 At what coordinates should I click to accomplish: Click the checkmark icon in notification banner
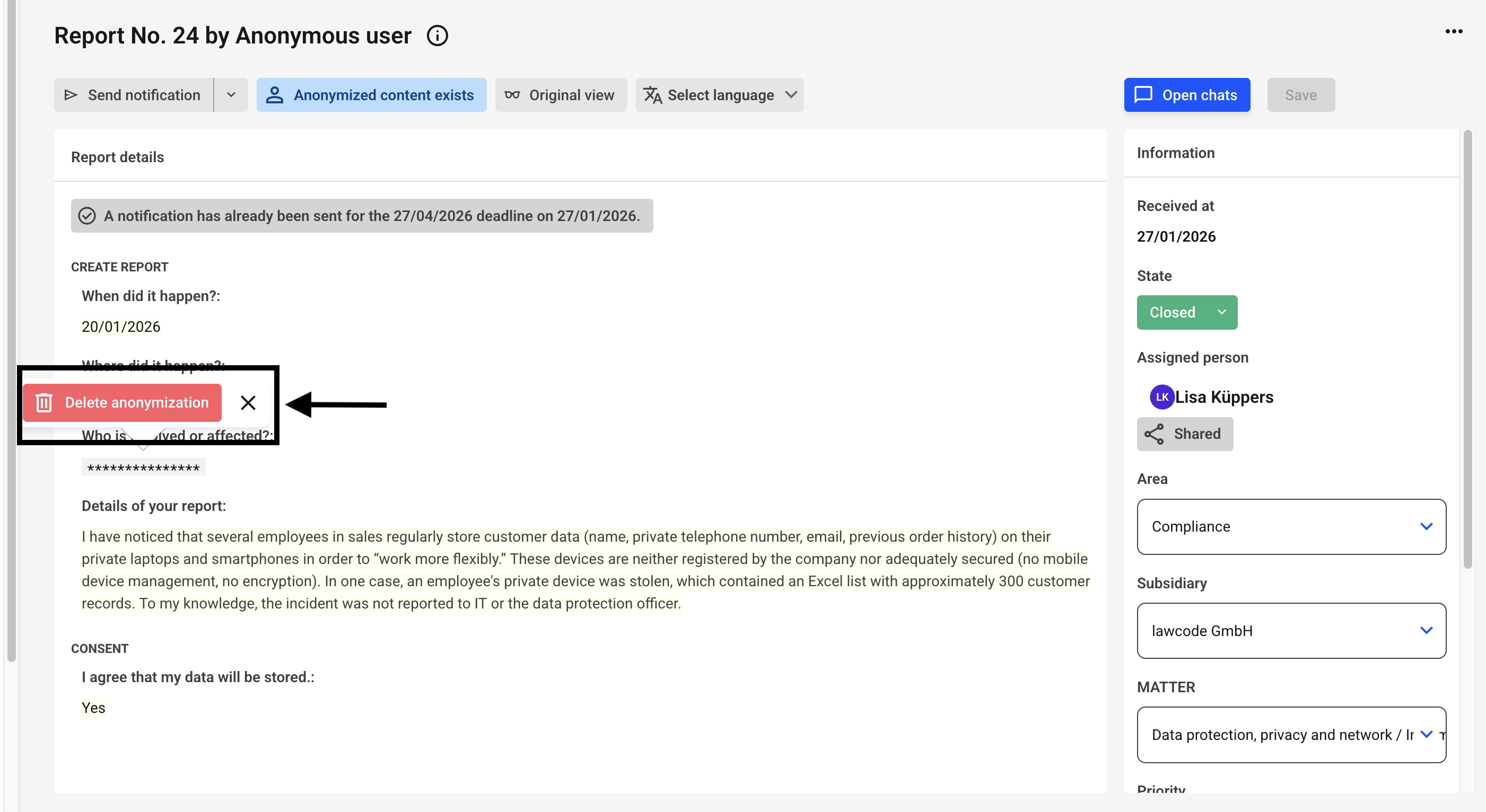click(x=86, y=216)
